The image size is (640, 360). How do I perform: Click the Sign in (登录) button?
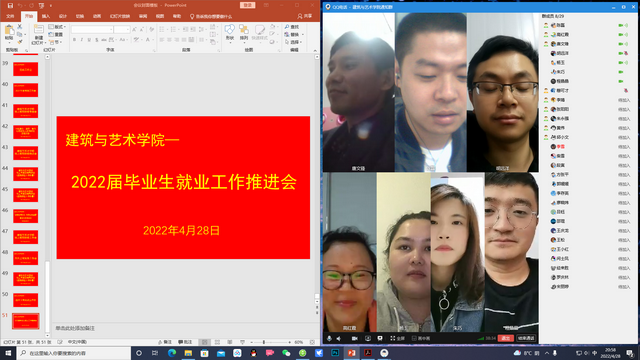point(247,5)
